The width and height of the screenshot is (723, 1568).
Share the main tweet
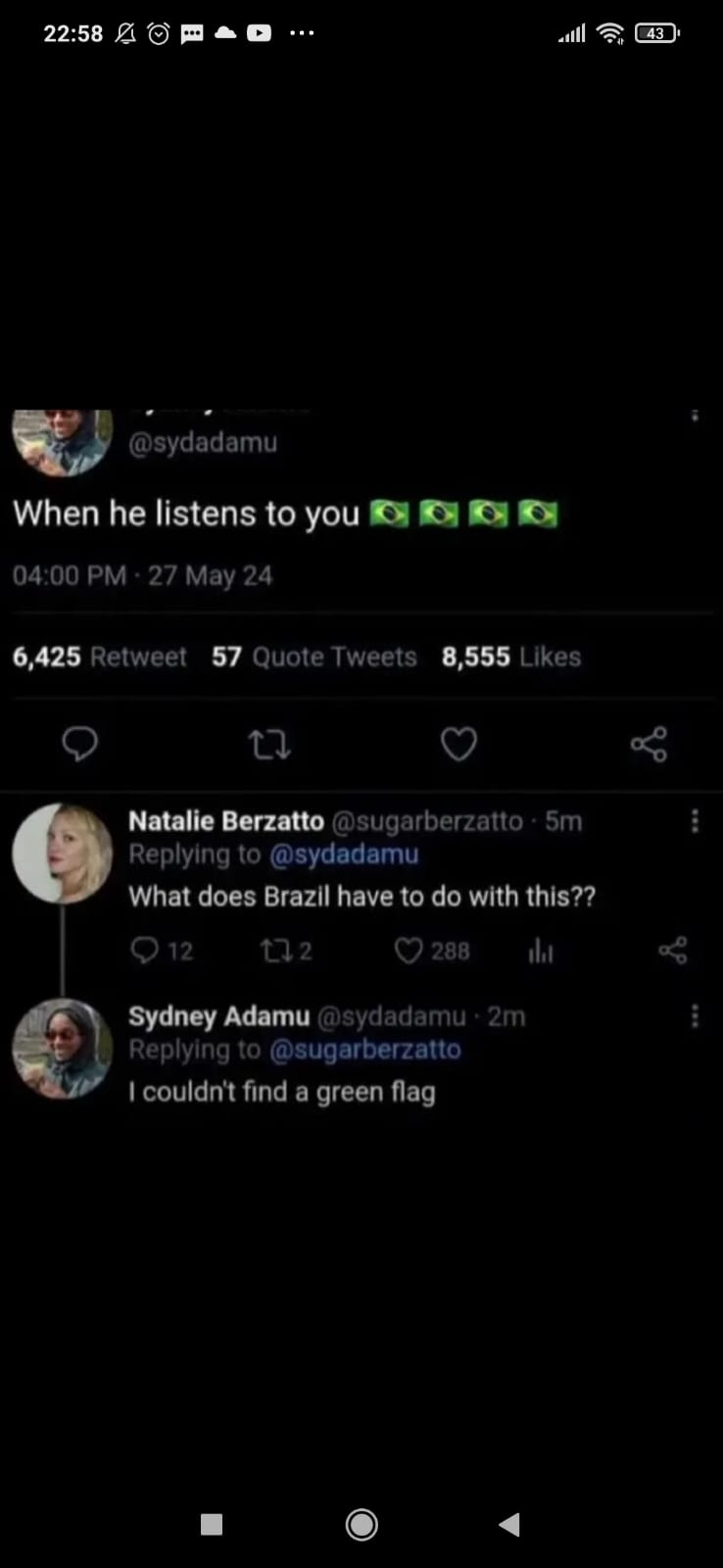[x=649, y=745]
